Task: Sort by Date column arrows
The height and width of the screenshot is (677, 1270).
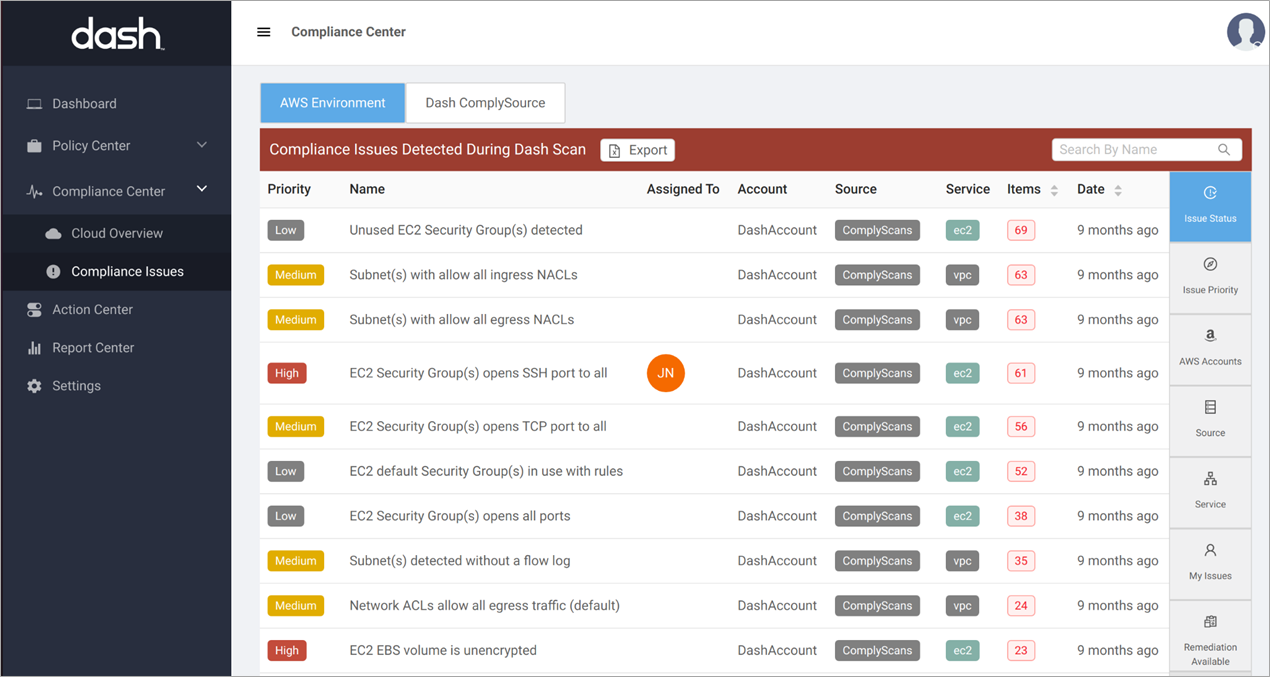Action: [1118, 190]
